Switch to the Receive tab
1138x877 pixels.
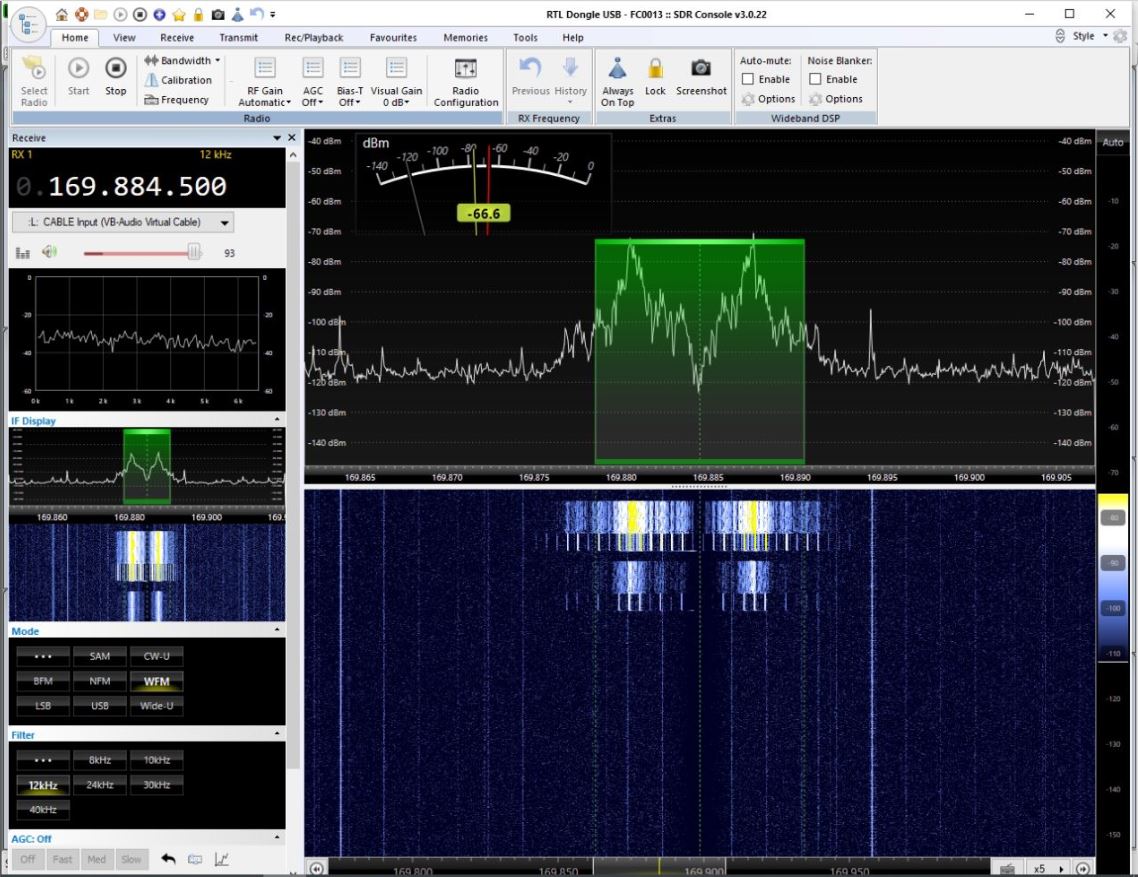pyautogui.click(x=177, y=38)
